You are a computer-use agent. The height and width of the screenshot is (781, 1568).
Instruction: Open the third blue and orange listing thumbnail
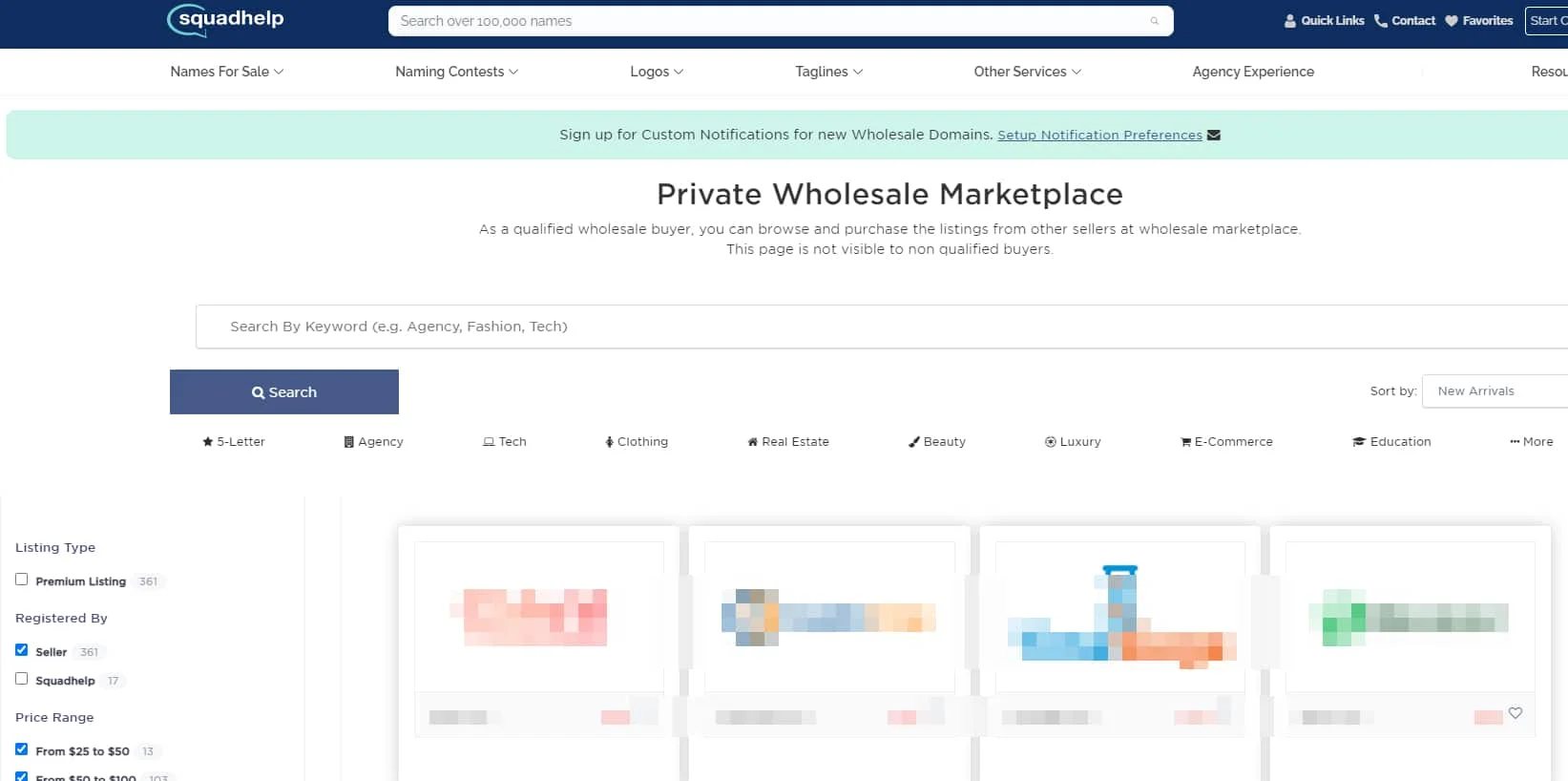[1120, 618]
